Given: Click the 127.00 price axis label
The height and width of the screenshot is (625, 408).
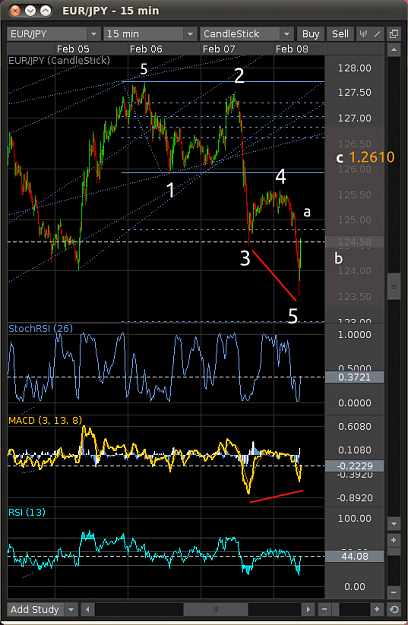Looking at the screenshot, I should tap(355, 118).
